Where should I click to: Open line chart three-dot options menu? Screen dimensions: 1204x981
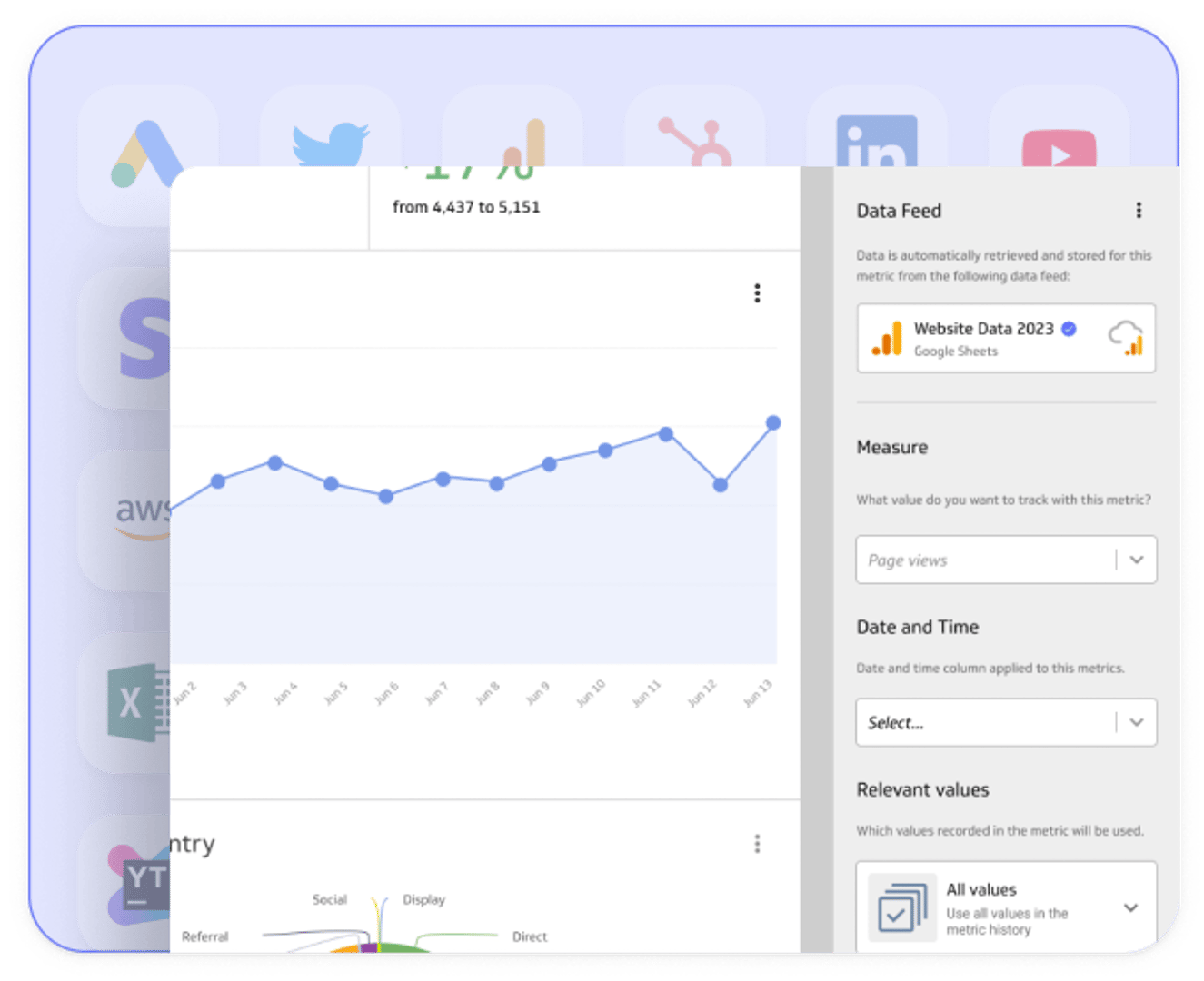pyautogui.click(x=757, y=293)
